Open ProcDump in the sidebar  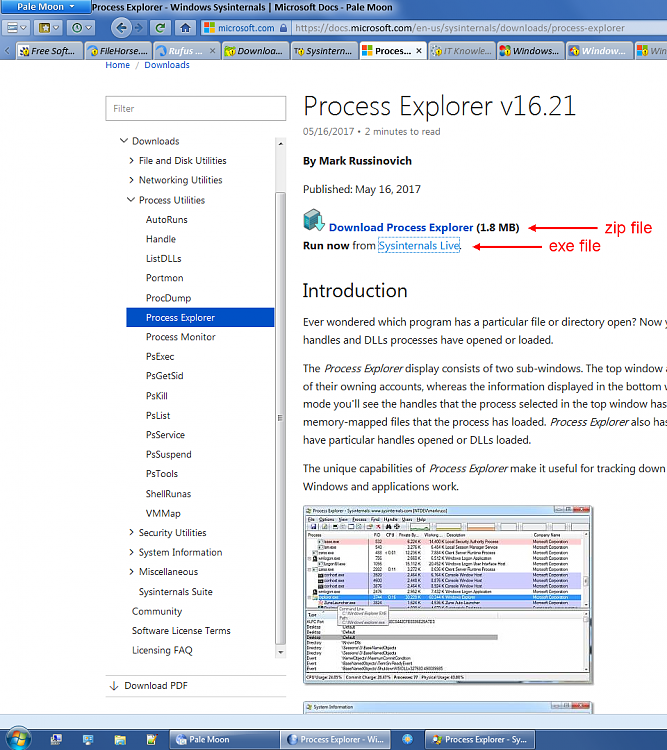168,298
